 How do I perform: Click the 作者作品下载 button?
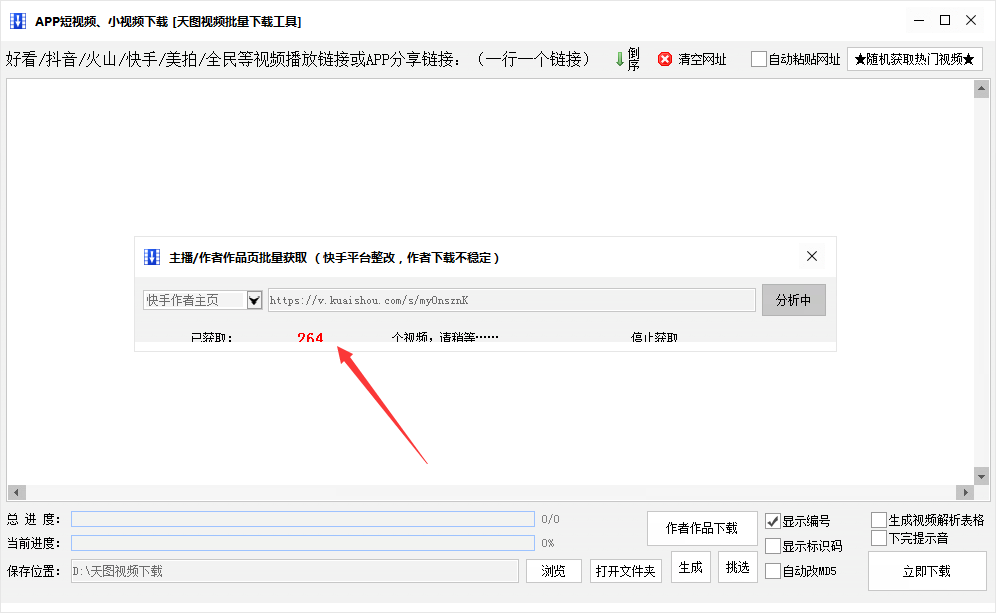point(702,528)
